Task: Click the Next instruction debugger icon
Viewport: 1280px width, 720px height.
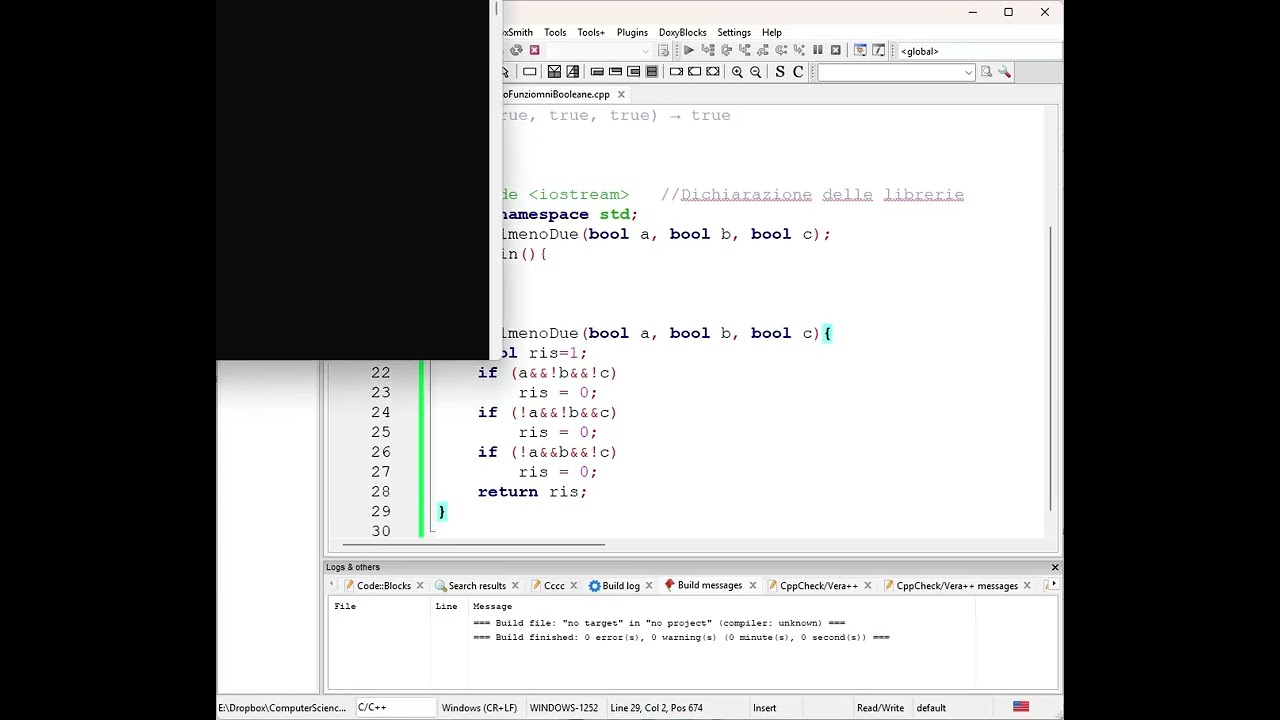Action: pyautogui.click(x=781, y=50)
